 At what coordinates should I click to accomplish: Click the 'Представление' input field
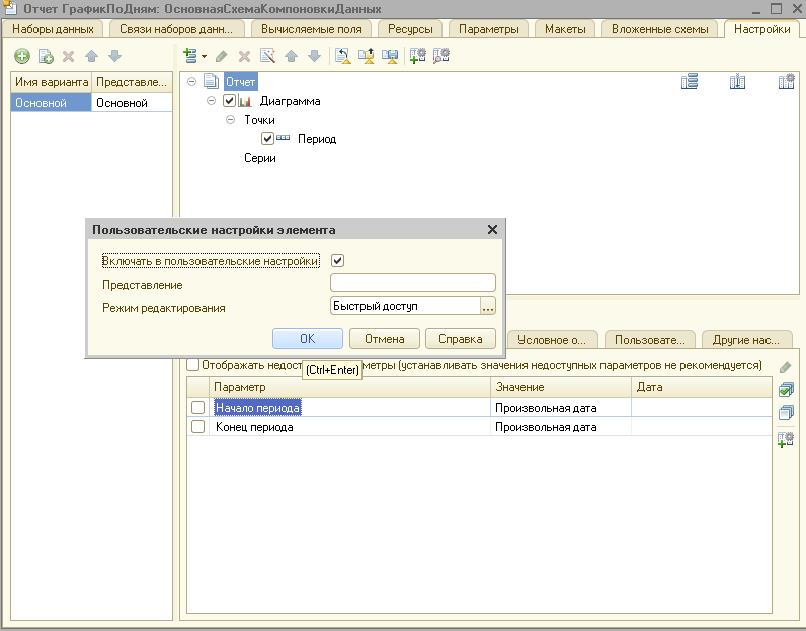pyautogui.click(x=412, y=283)
